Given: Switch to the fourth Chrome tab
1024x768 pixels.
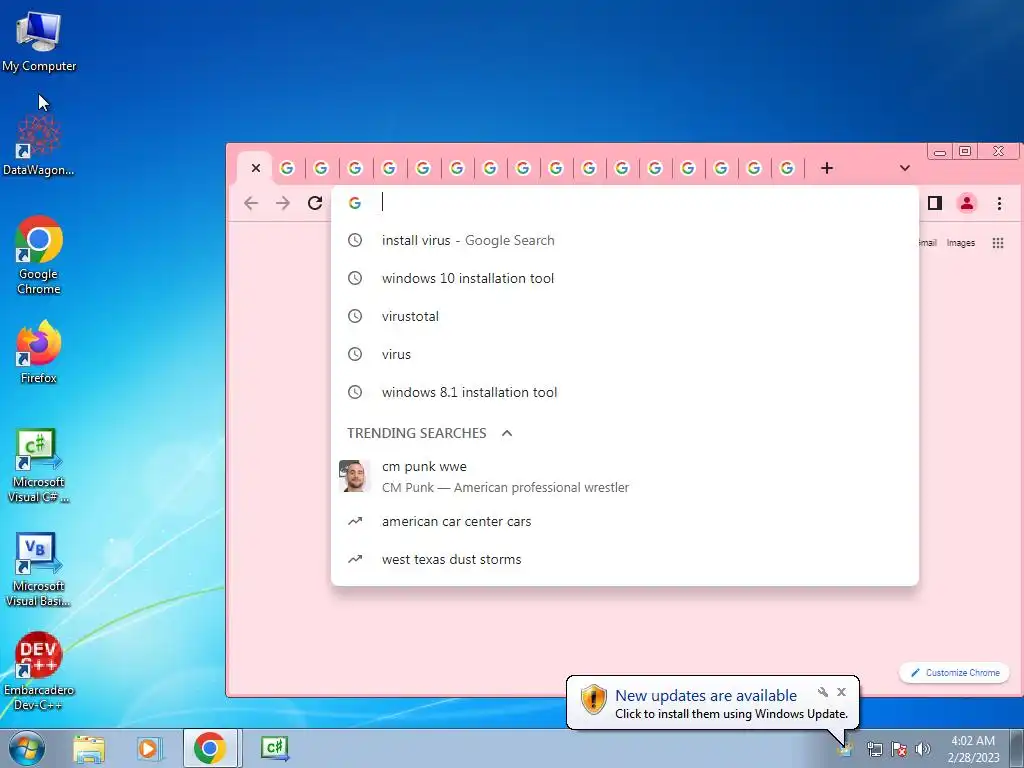Looking at the screenshot, I should (355, 168).
